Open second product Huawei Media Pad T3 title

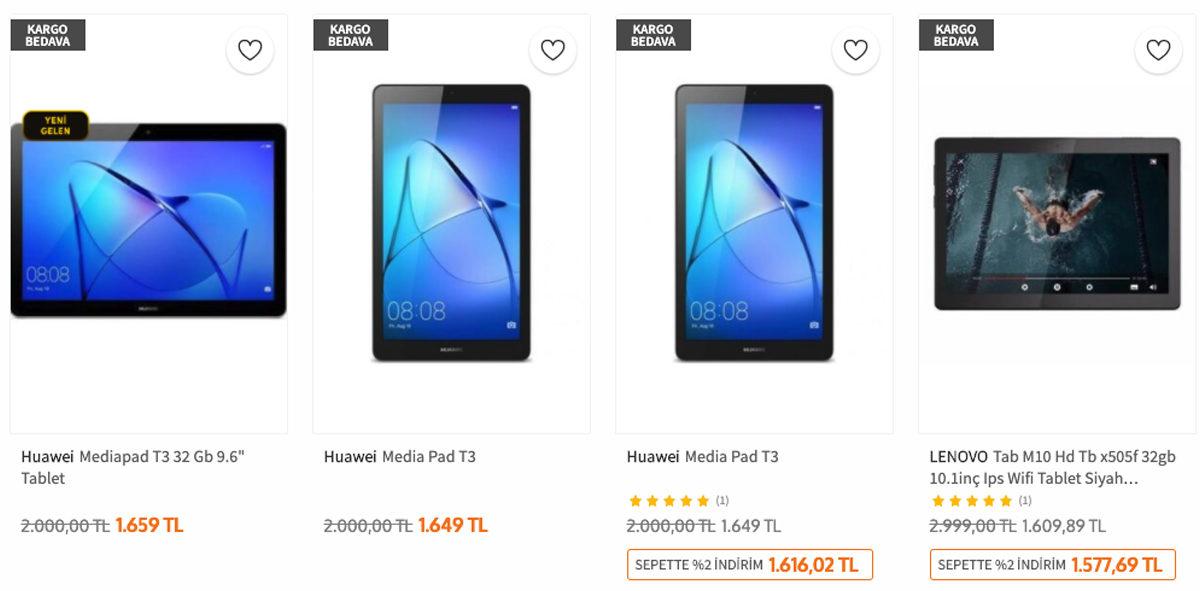point(400,457)
